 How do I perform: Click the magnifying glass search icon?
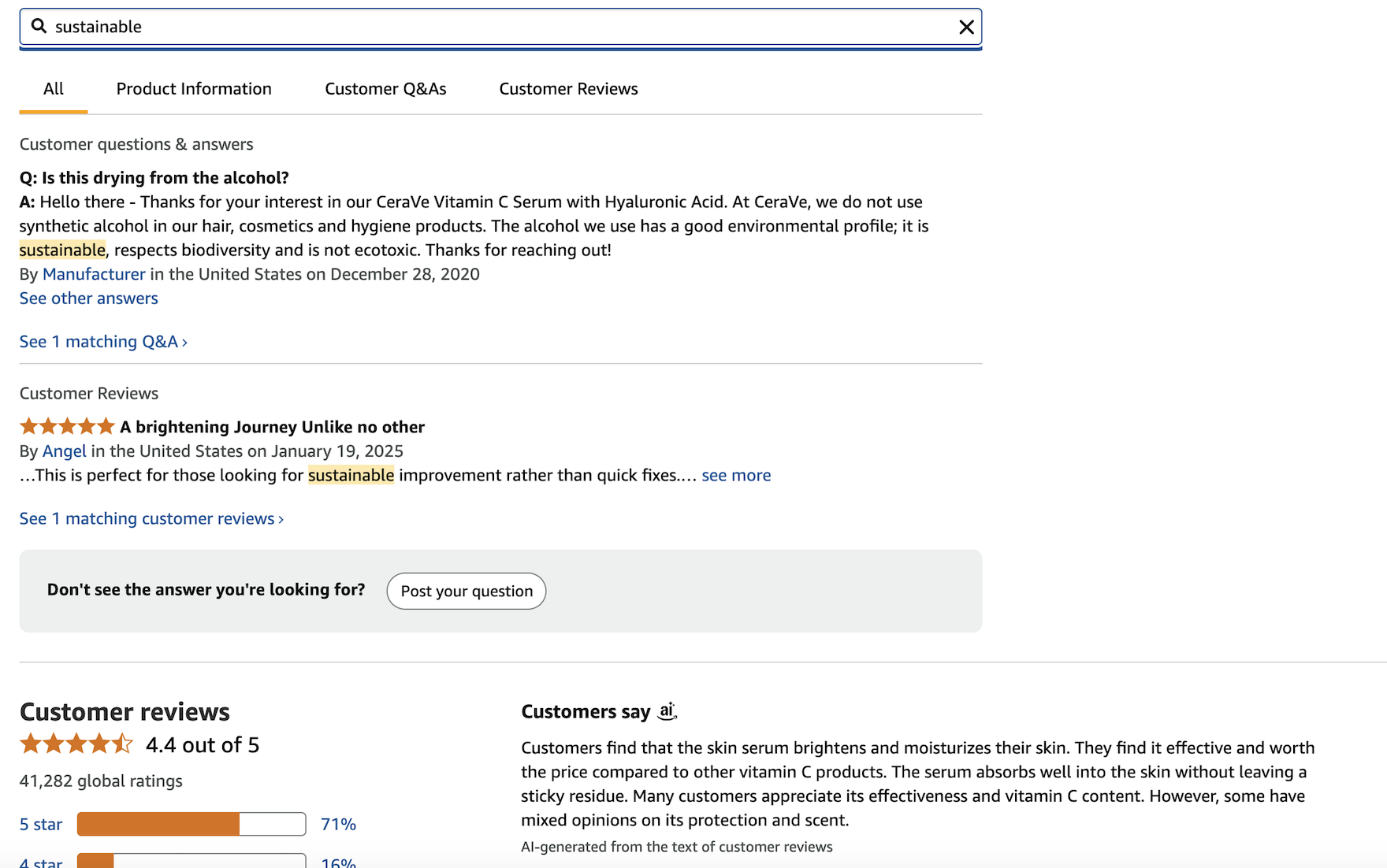click(x=39, y=27)
